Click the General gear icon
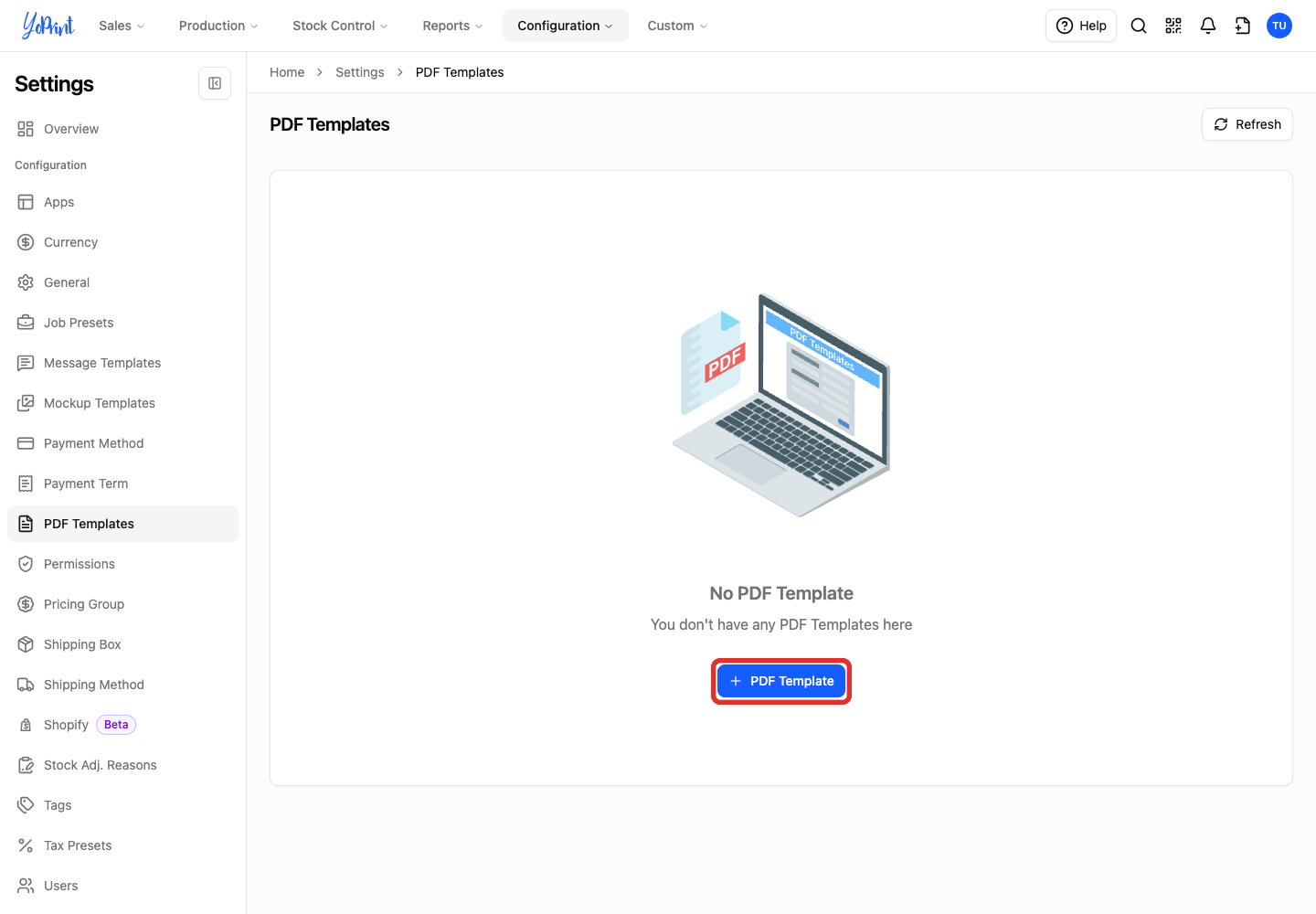This screenshot has height=914, width=1316. [26, 282]
